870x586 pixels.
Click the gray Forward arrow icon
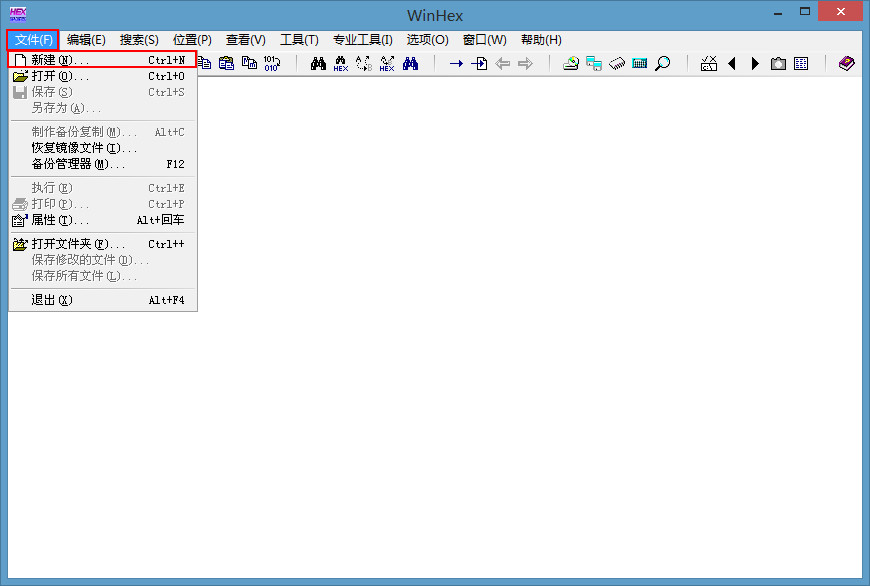click(x=525, y=64)
